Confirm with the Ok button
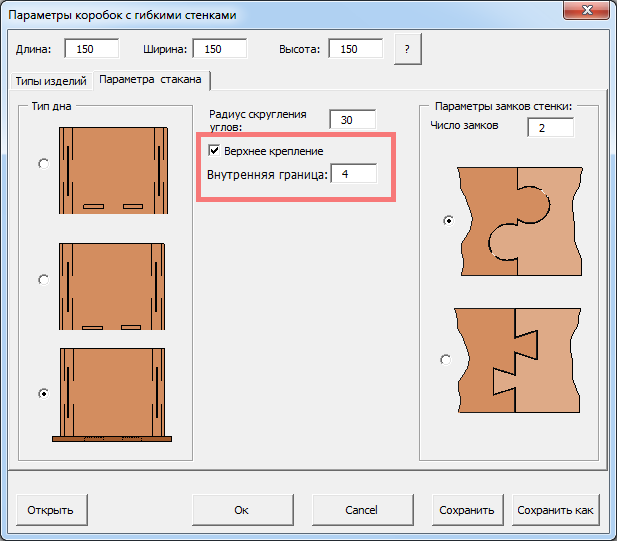The image size is (617, 541). tap(243, 510)
